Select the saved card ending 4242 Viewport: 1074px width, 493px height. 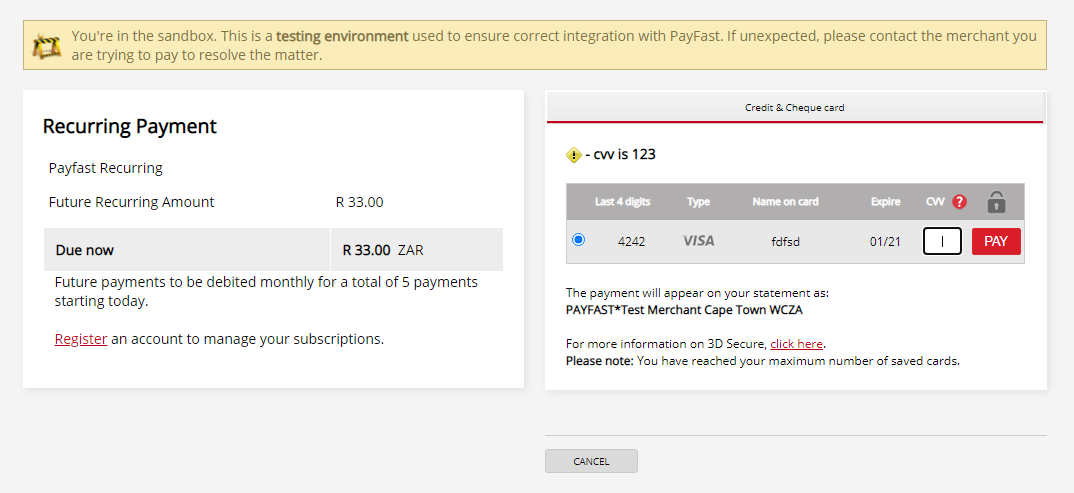(579, 240)
